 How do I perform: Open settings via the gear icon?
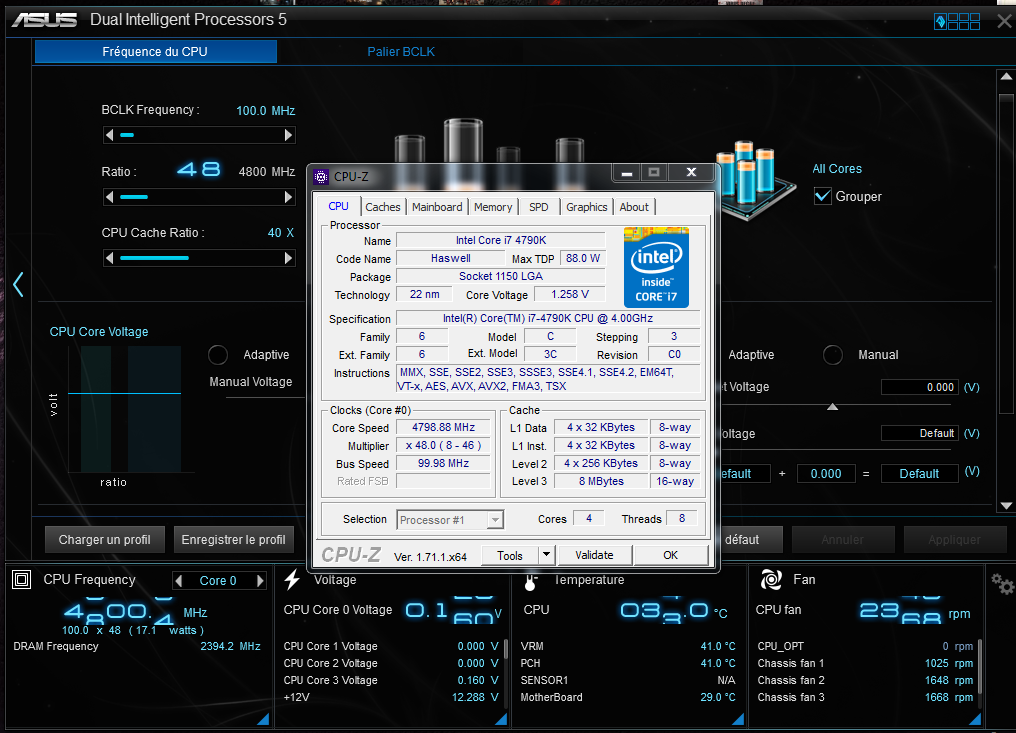1002,584
